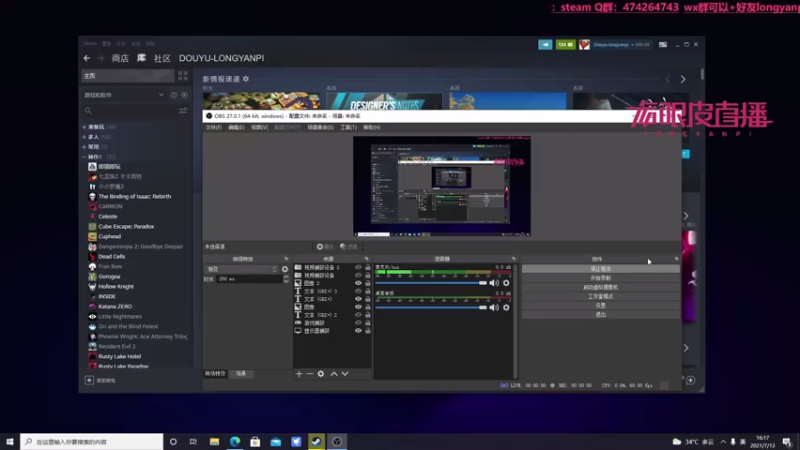Open the 编辑(E) menu in OBS

(236, 128)
